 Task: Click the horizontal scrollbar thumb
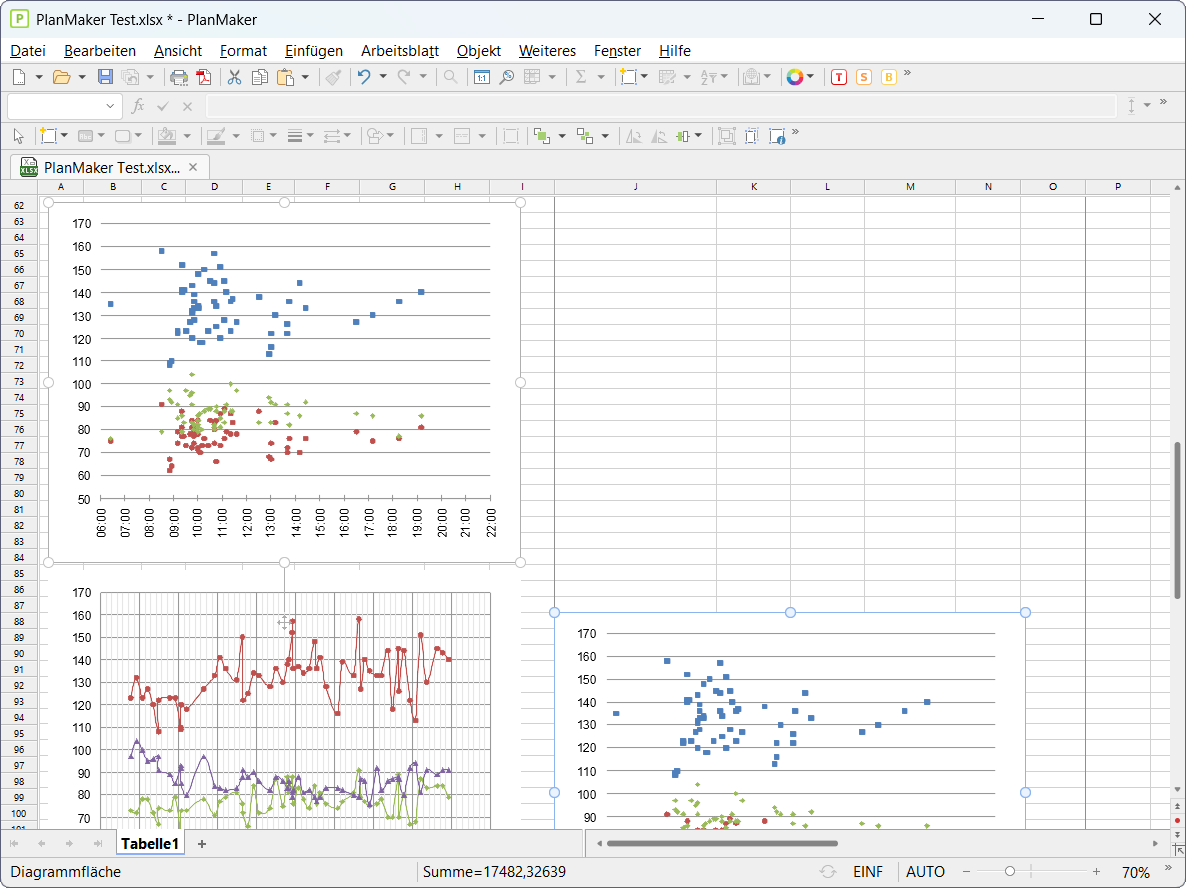click(x=722, y=843)
